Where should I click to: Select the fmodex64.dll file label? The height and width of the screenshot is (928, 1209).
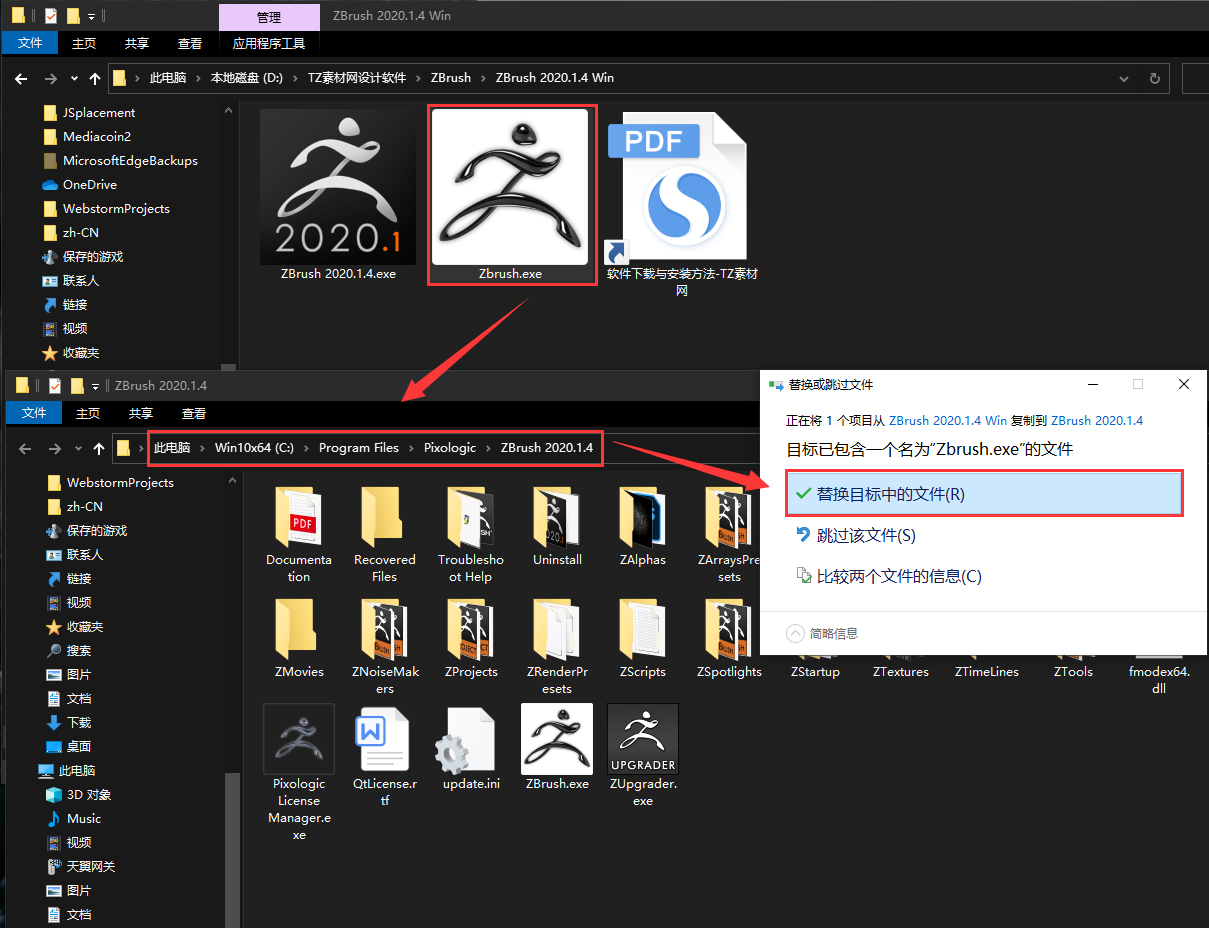[x=1159, y=680]
